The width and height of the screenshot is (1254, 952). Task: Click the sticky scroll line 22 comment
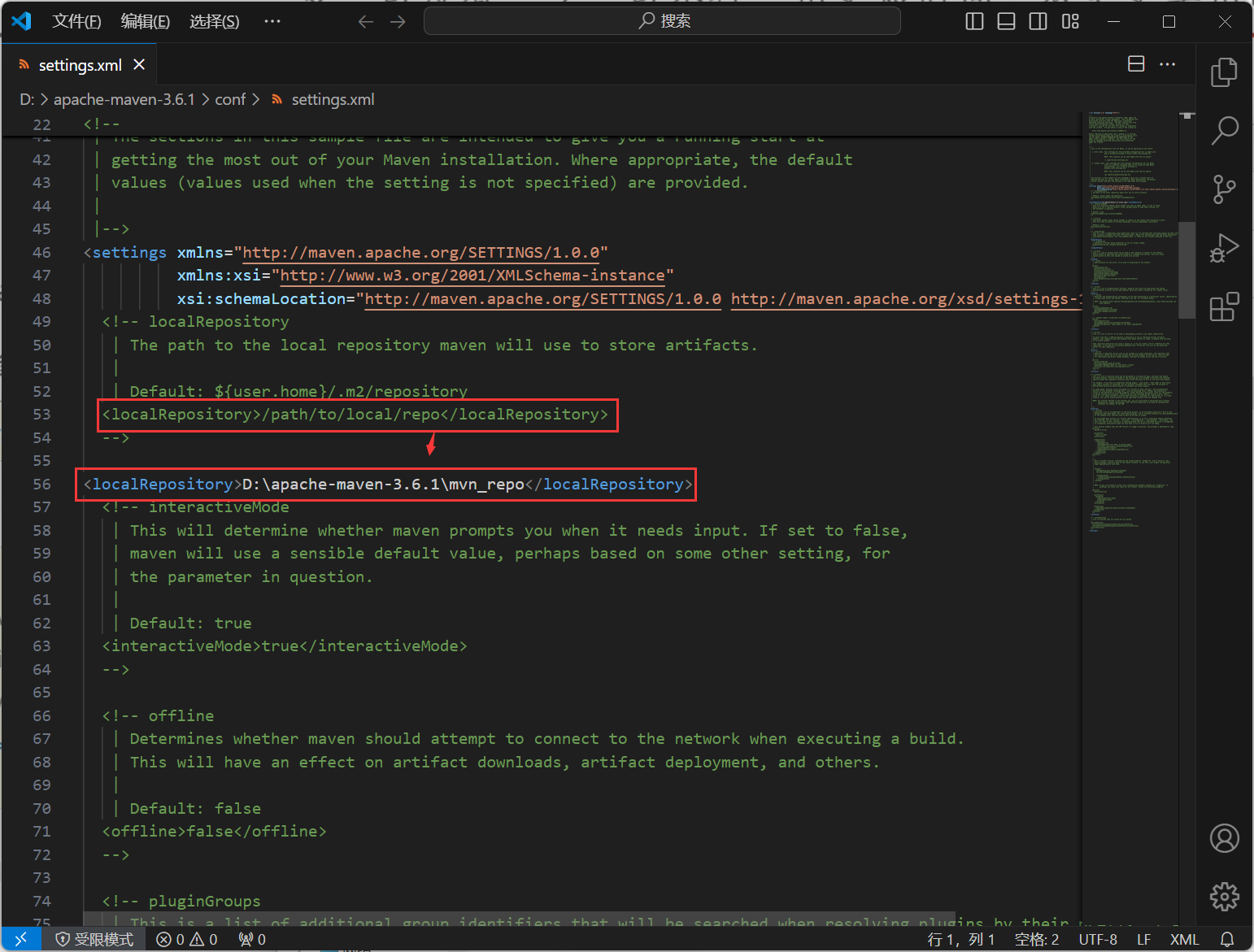102,124
